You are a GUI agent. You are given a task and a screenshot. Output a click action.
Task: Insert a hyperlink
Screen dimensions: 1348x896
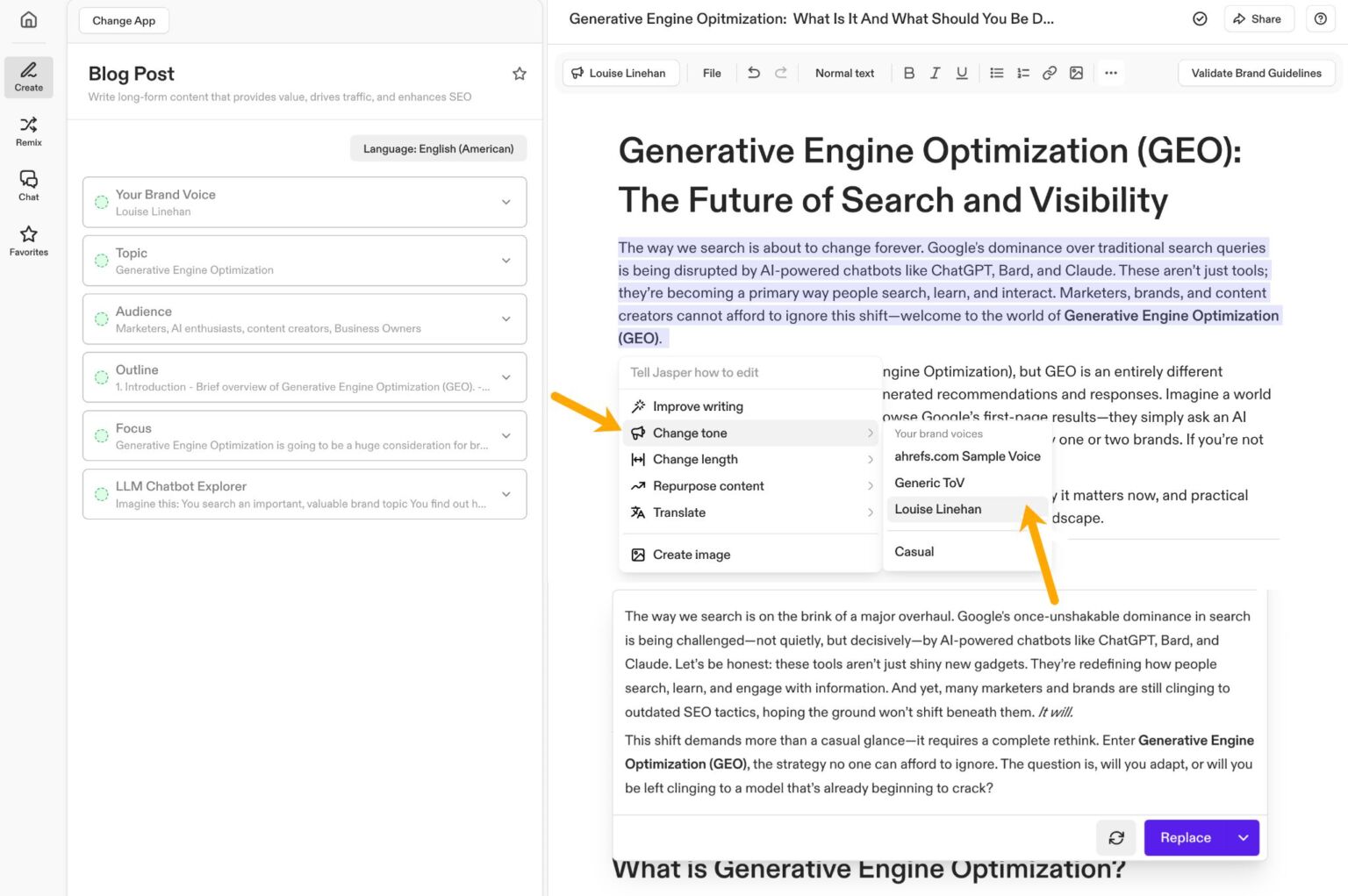coord(1050,73)
